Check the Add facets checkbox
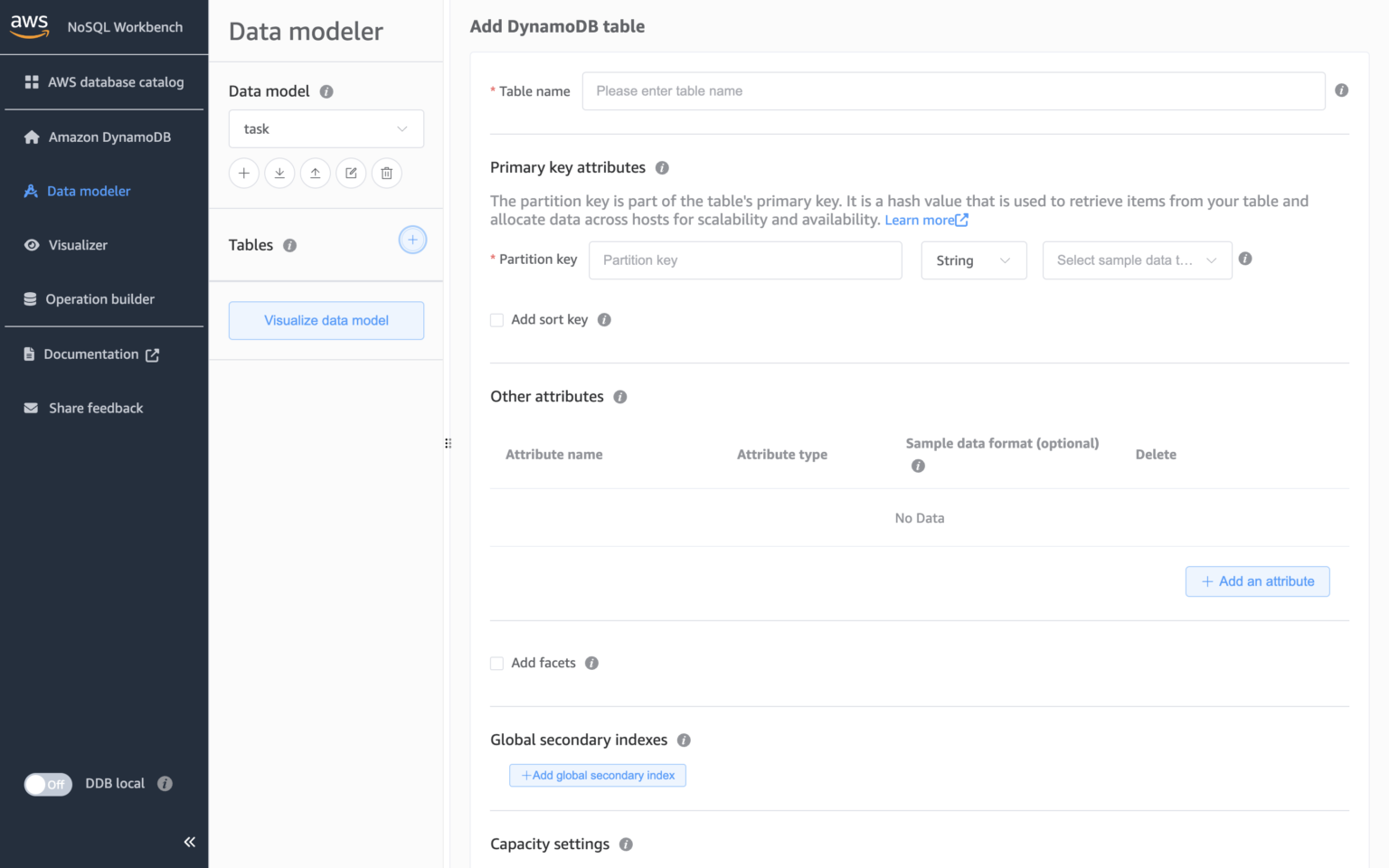 tap(496, 663)
